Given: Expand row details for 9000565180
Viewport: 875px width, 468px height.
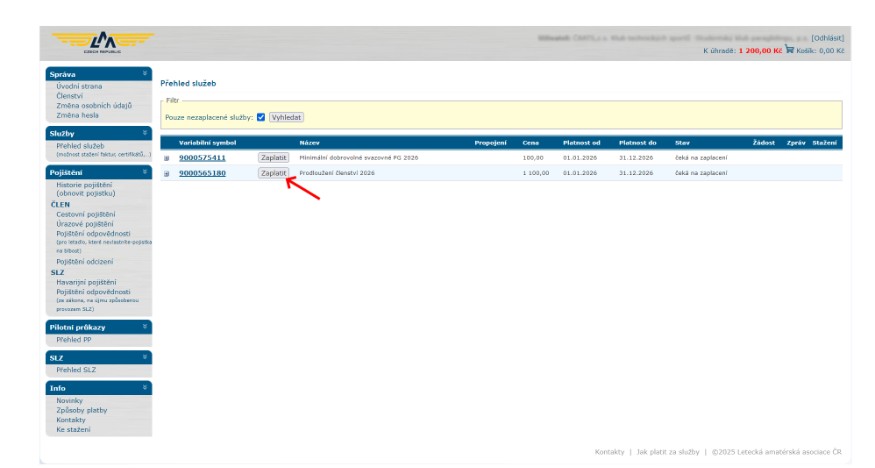Looking at the screenshot, I should [x=167, y=173].
